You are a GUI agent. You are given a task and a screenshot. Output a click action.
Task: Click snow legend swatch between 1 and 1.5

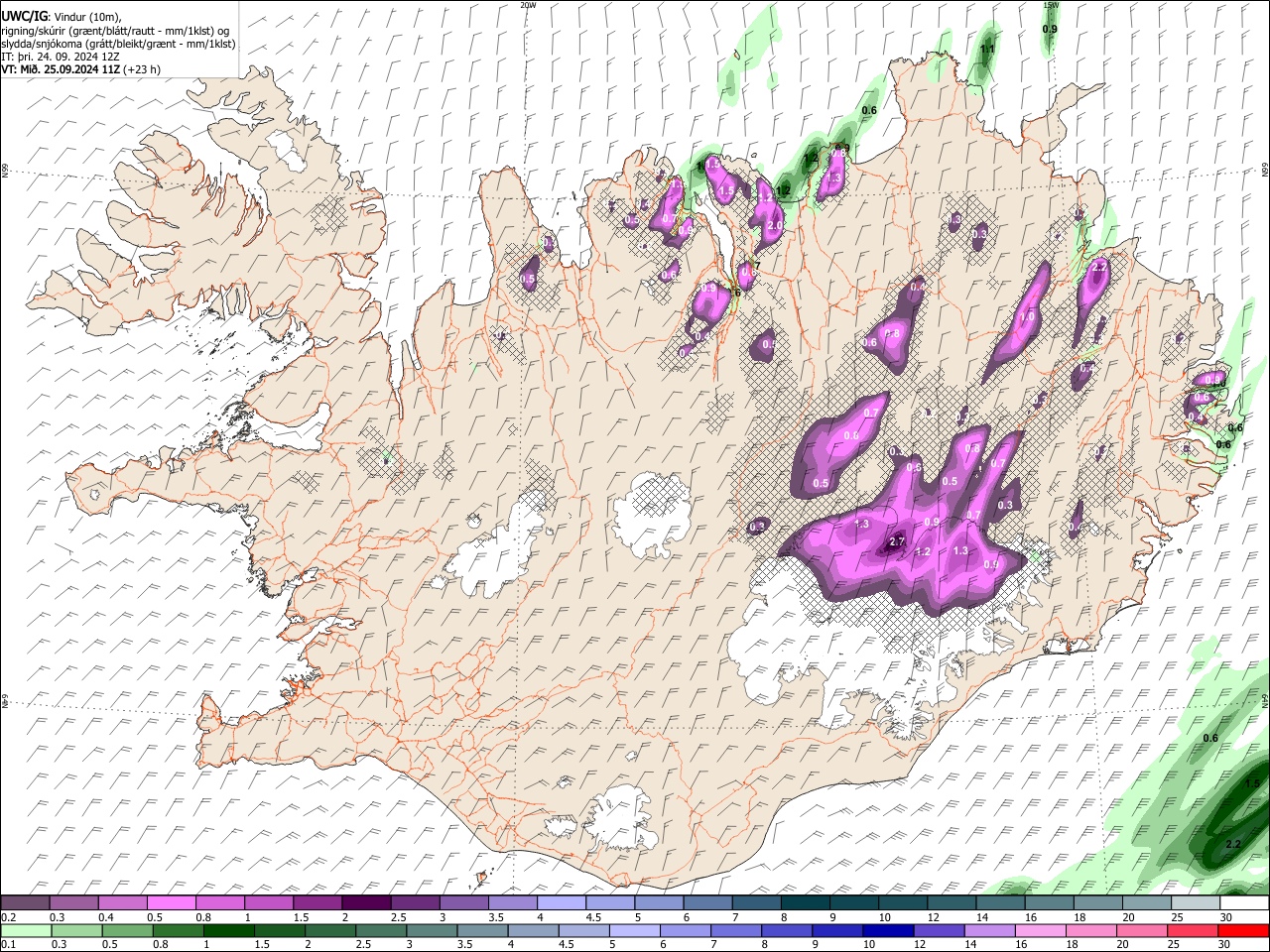(x=269, y=902)
